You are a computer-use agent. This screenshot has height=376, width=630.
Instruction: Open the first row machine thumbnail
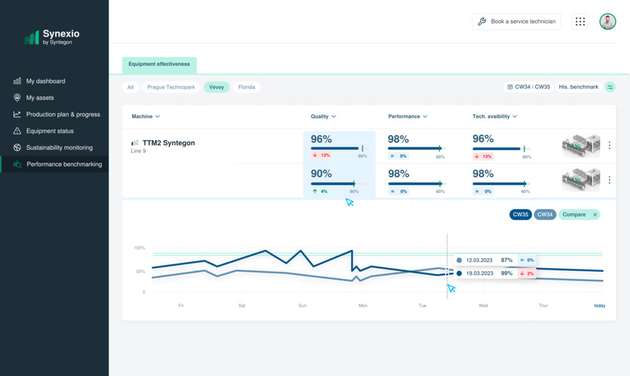(581, 145)
